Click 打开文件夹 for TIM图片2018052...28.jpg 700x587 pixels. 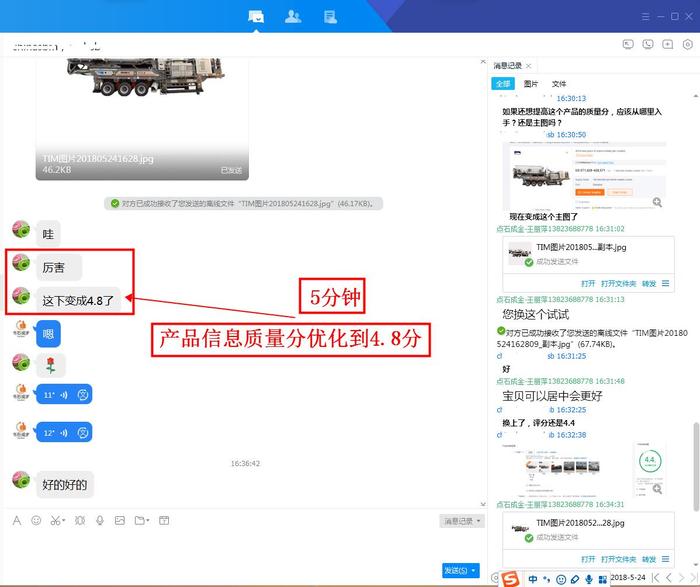click(618, 559)
